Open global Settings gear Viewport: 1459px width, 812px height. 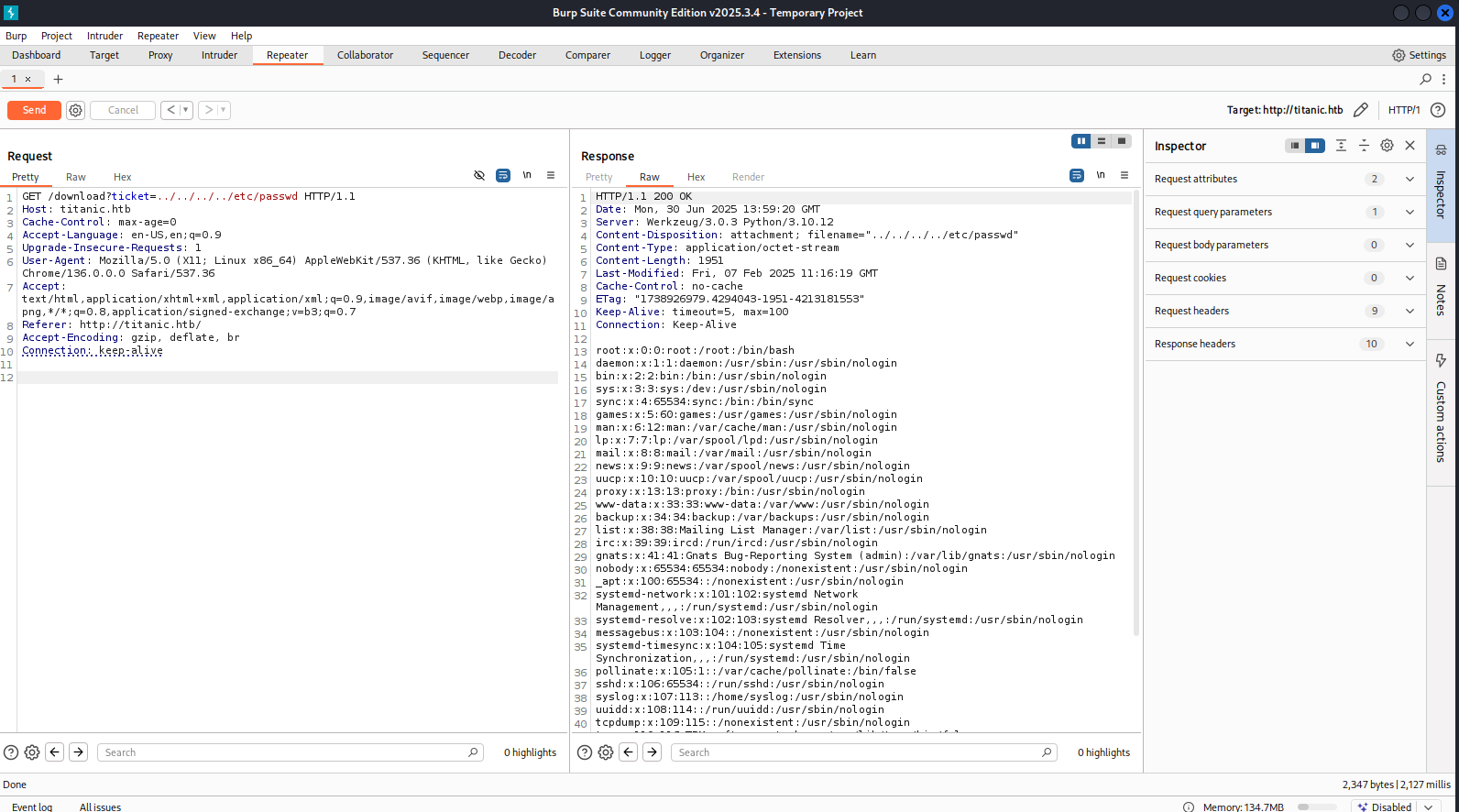[1399, 55]
